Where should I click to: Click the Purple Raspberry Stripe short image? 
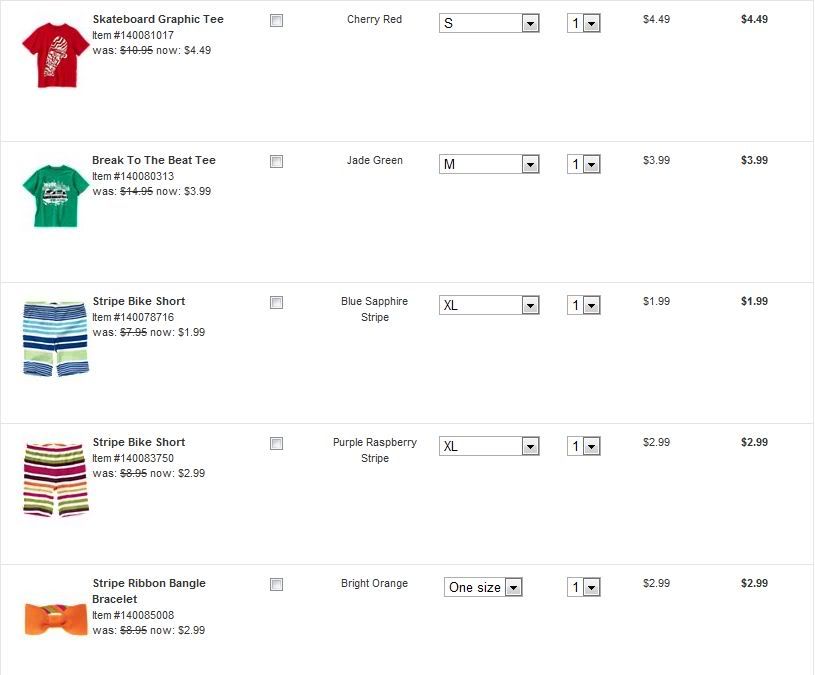(x=55, y=479)
